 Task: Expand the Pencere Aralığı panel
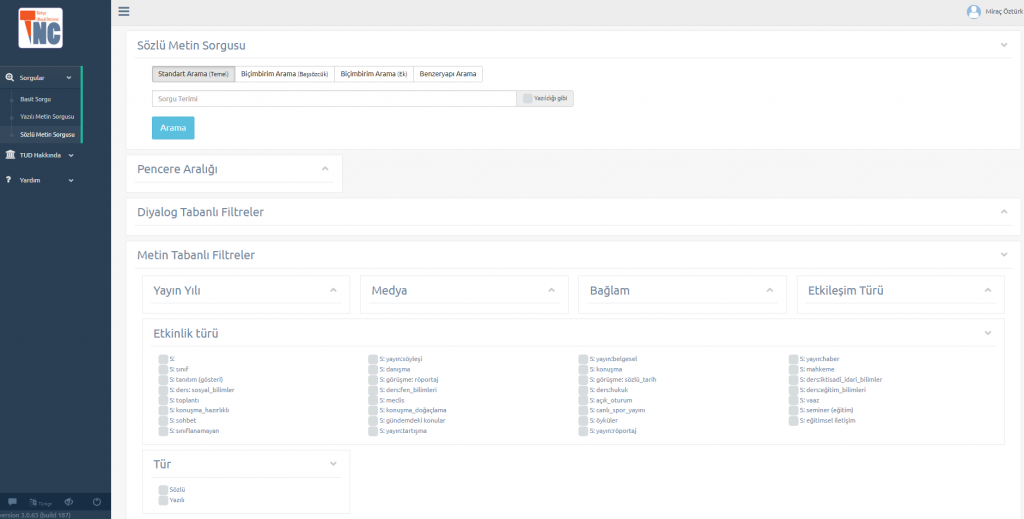click(325, 169)
